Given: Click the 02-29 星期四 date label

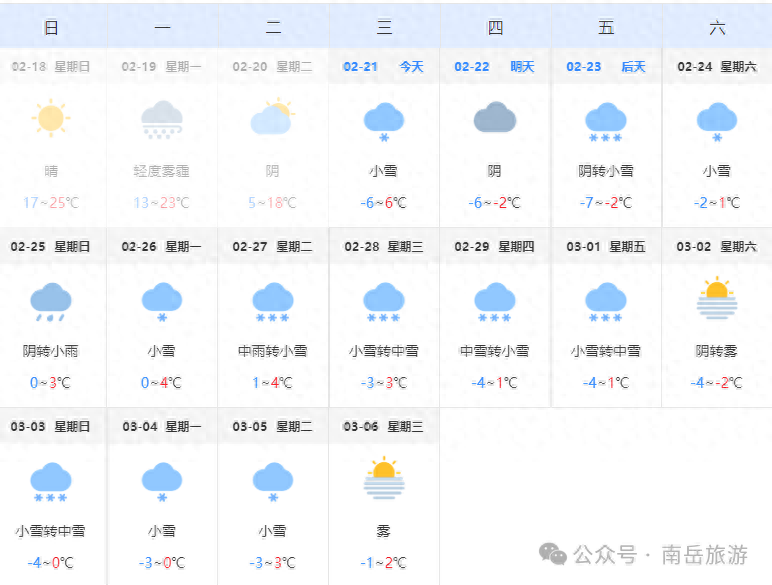Looking at the screenshot, I should tap(495, 246).
